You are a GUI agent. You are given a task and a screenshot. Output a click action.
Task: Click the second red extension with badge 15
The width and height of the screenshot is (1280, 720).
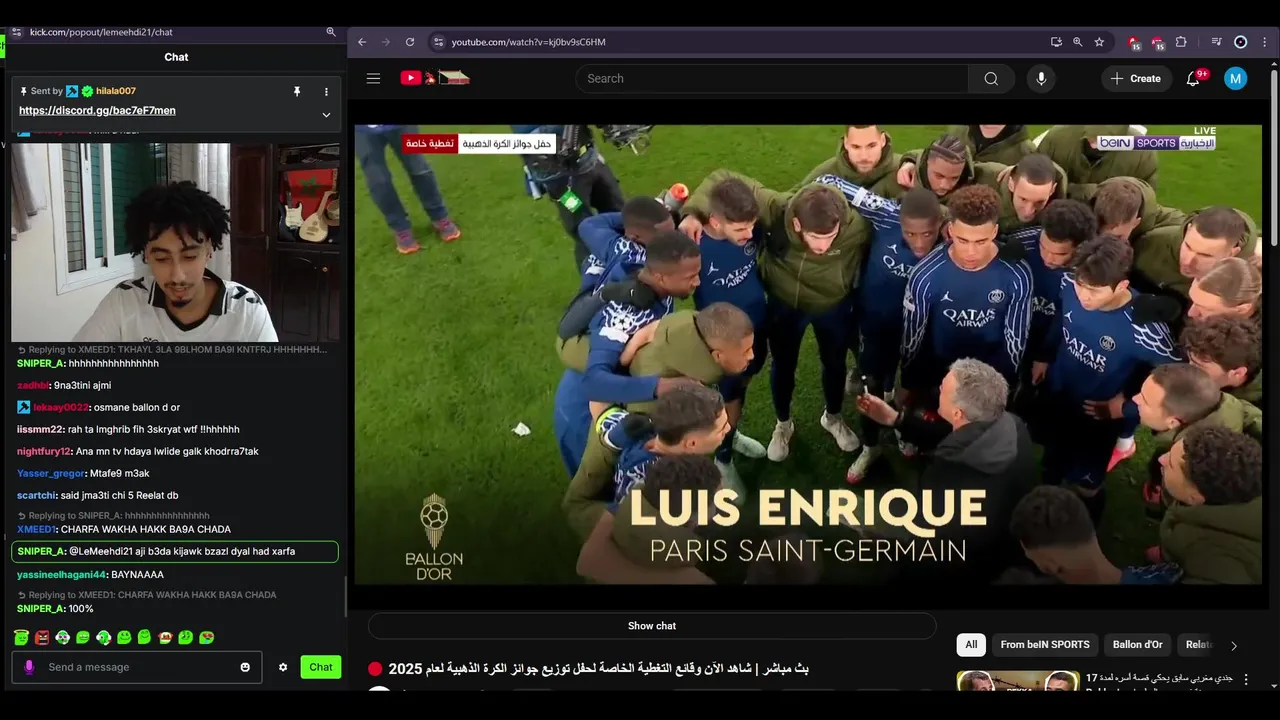click(x=1157, y=42)
